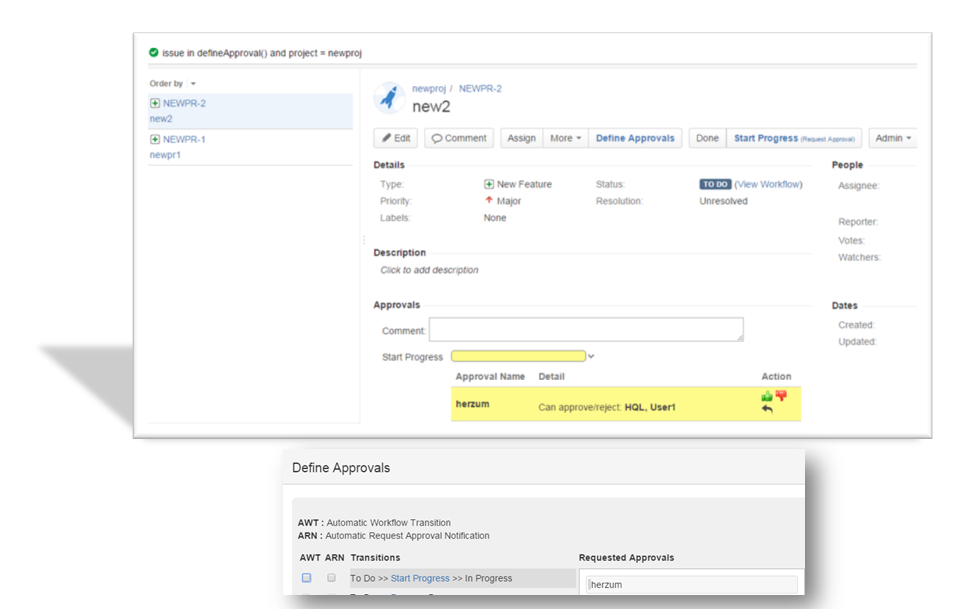Click the Define Approvals toolbar button

635,138
